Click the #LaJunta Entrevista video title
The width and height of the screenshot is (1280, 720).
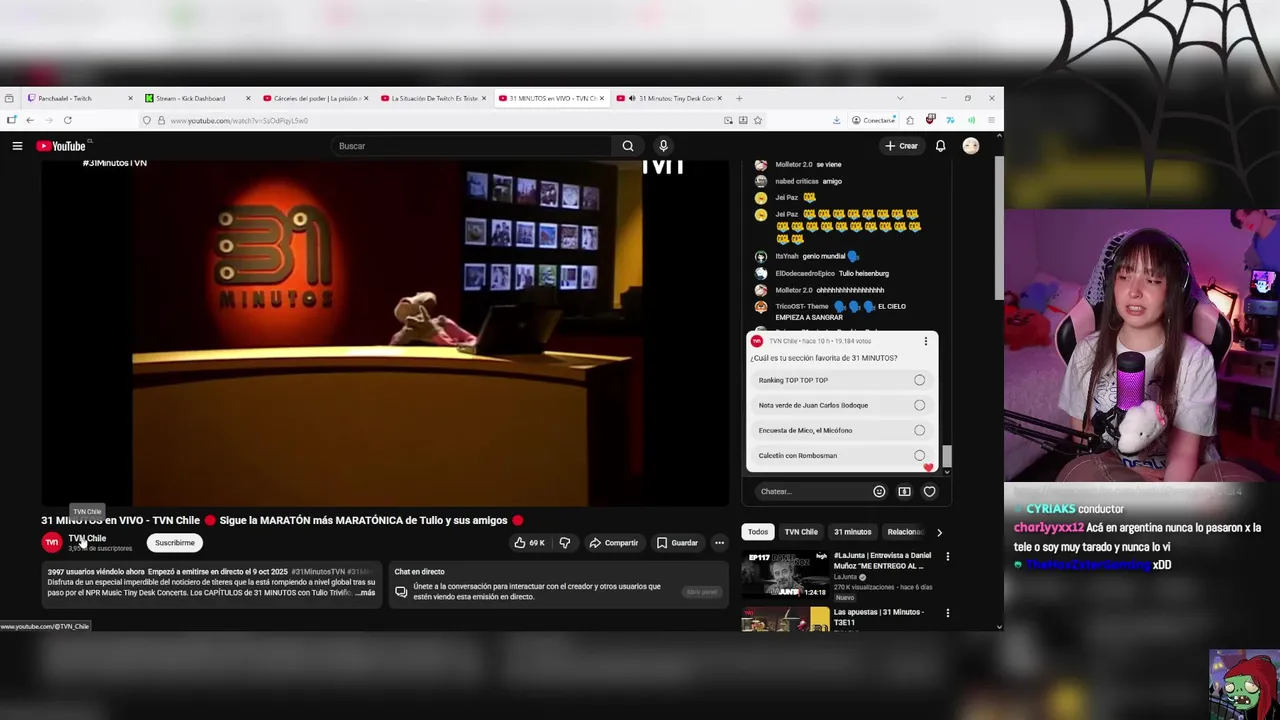[883, 560]
